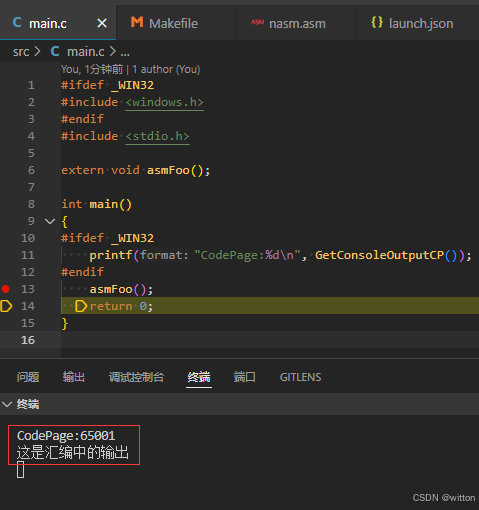Click the ASM file icon on nasm.asm tab

point(257,22)
